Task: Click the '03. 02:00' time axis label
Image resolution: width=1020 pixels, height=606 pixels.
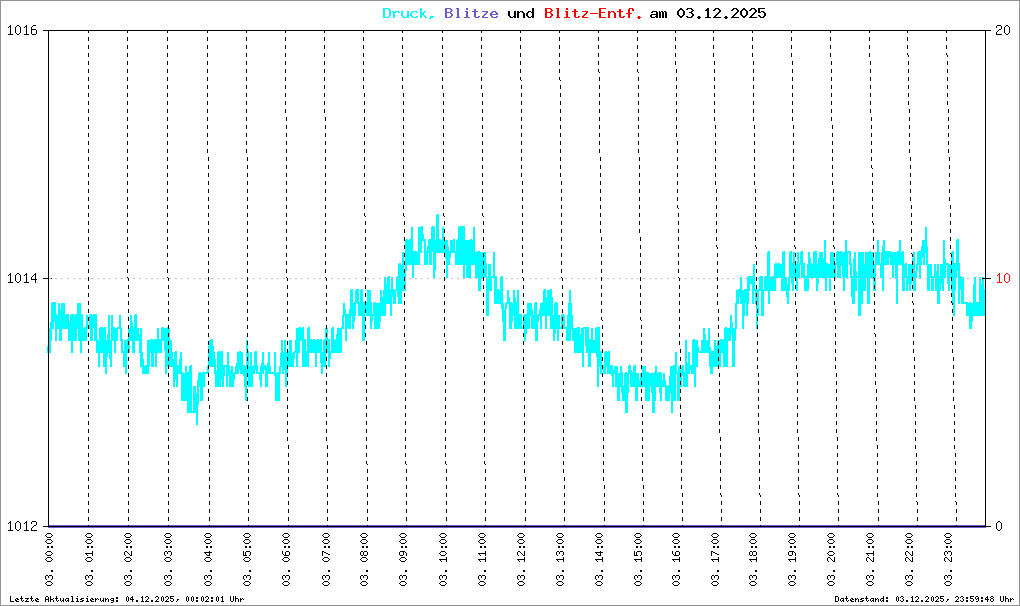Action: coord(128,560)
